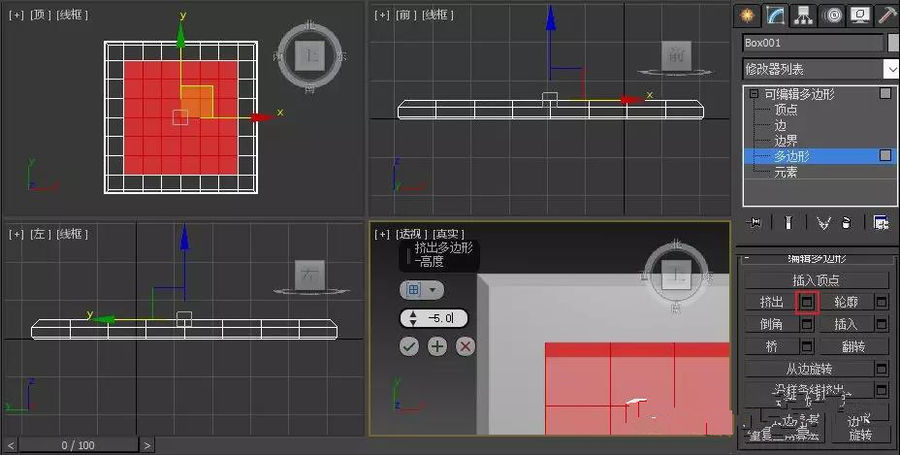Click the 桥 button
The height and width of the screenshot is (455, 900).
click(x=771, y=347)
